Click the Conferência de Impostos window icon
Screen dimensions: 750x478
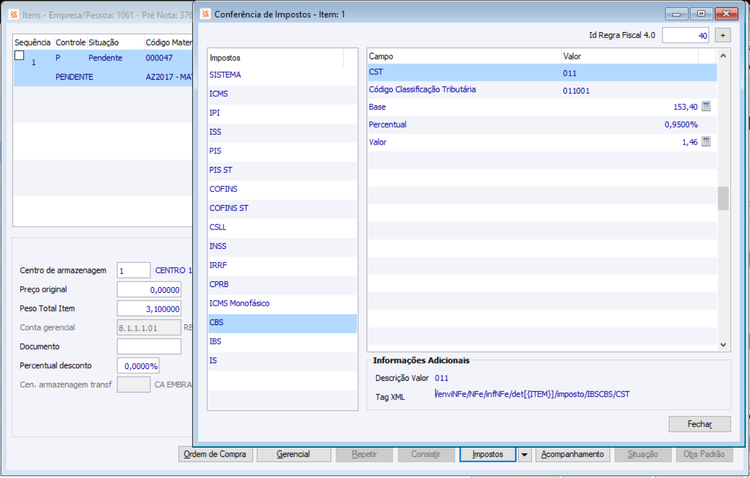(x=206, y=14)
